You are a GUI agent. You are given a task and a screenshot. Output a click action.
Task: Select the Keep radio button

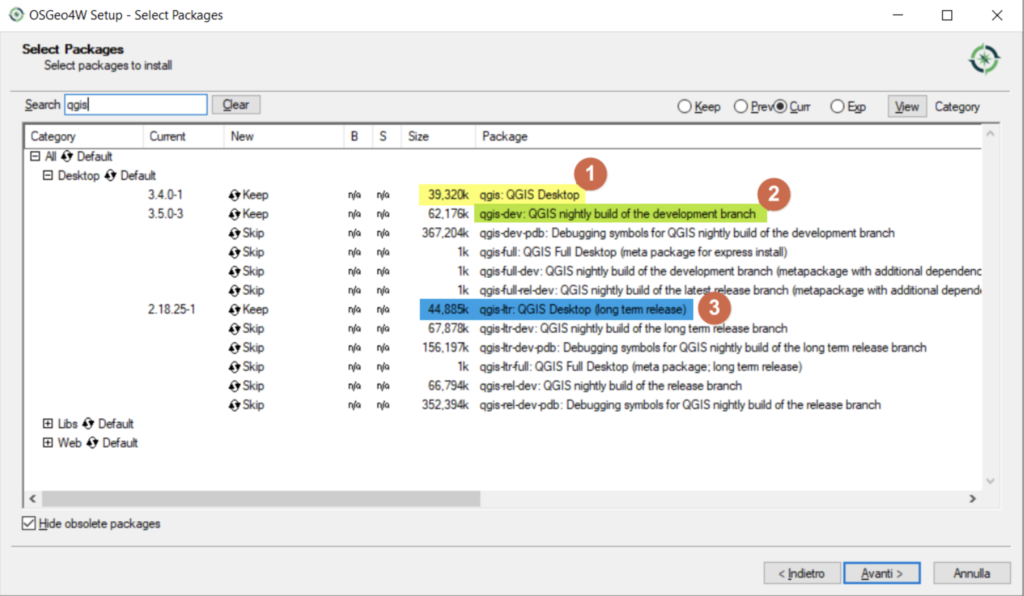(684, 106)
